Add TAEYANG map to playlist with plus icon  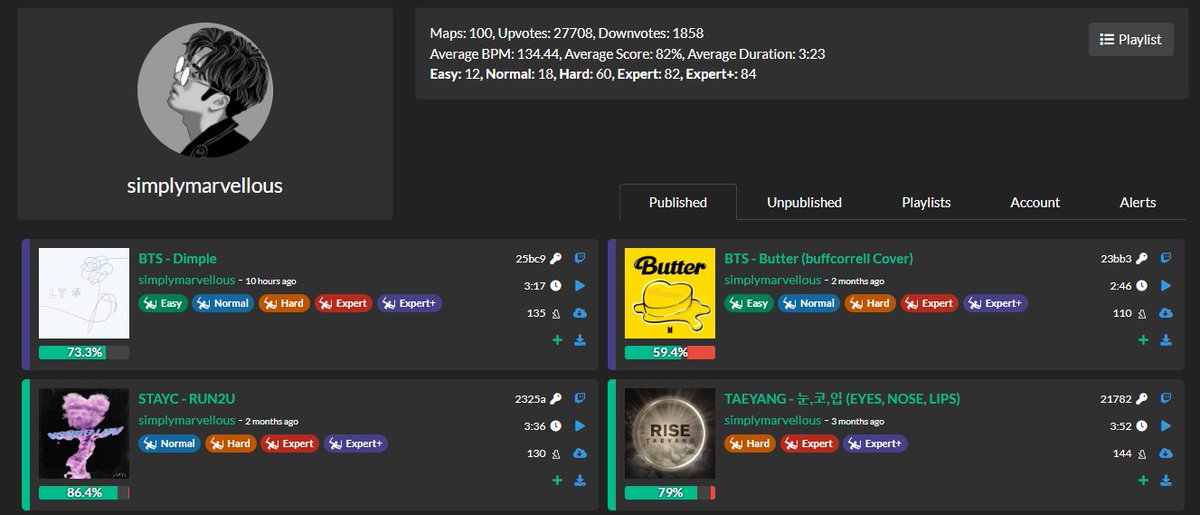pos(1143,480)
